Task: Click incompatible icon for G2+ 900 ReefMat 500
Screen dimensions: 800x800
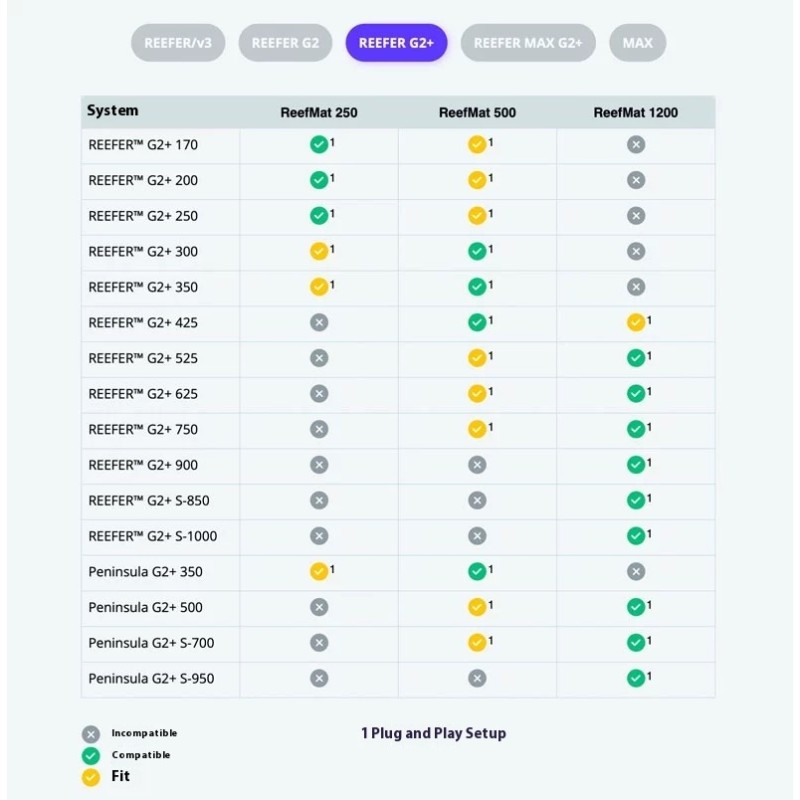Action: click(477, 465)
